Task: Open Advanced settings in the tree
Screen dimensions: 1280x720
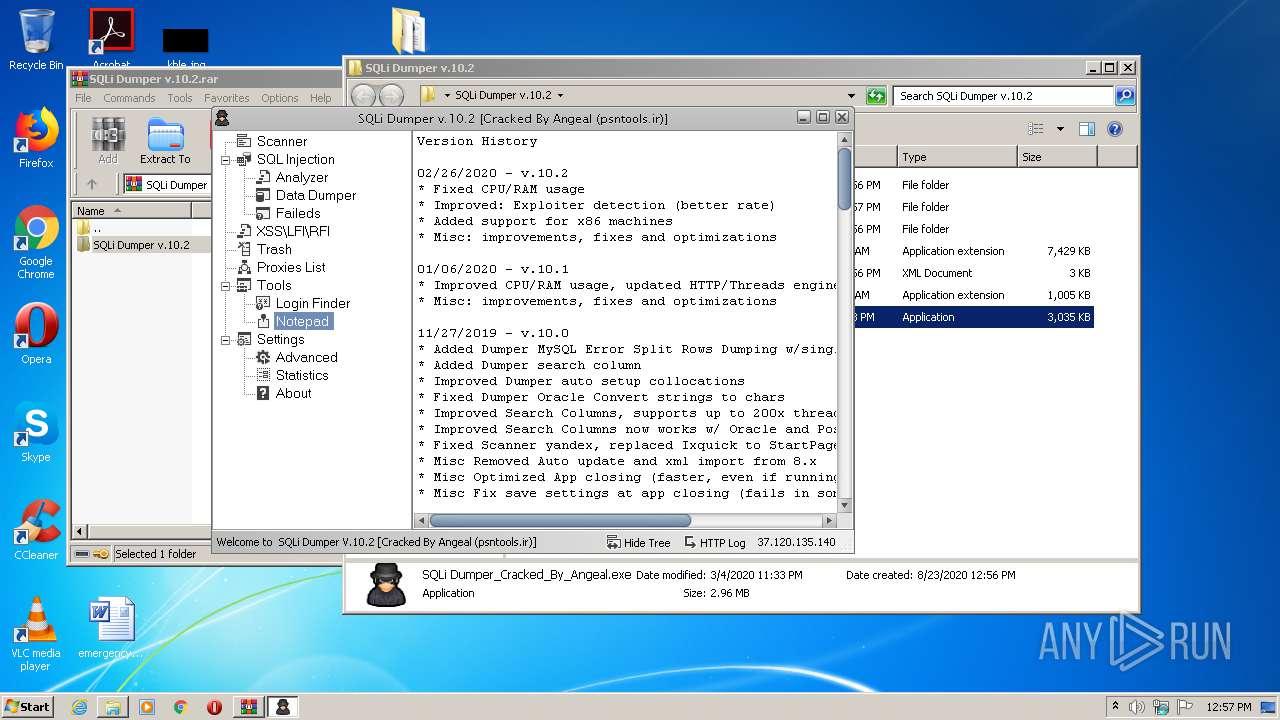Action: (306, 357)
